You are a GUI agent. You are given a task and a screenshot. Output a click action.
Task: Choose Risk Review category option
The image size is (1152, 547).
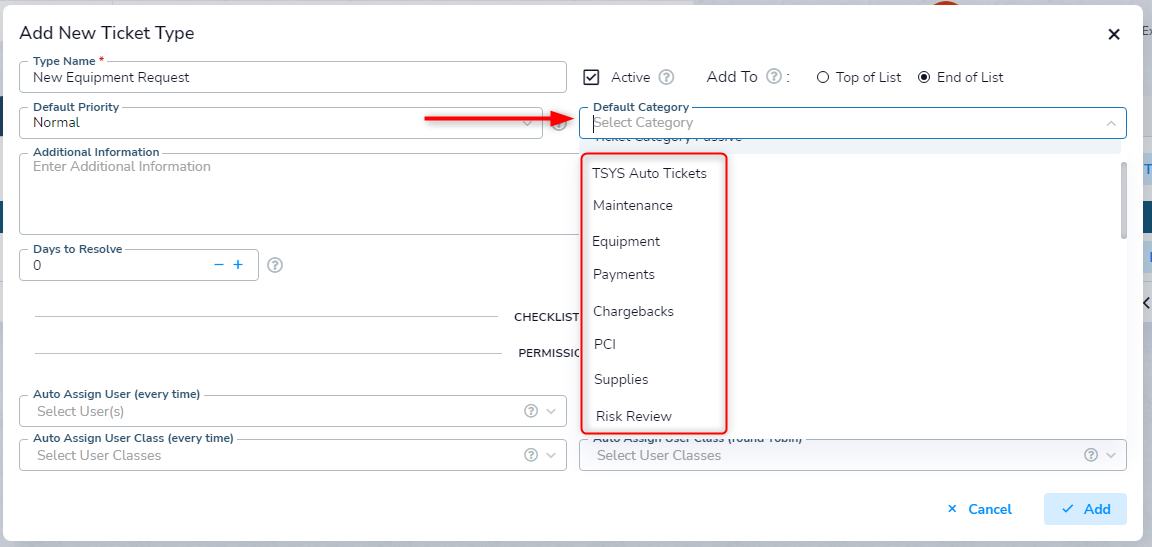tap(634, 416)
